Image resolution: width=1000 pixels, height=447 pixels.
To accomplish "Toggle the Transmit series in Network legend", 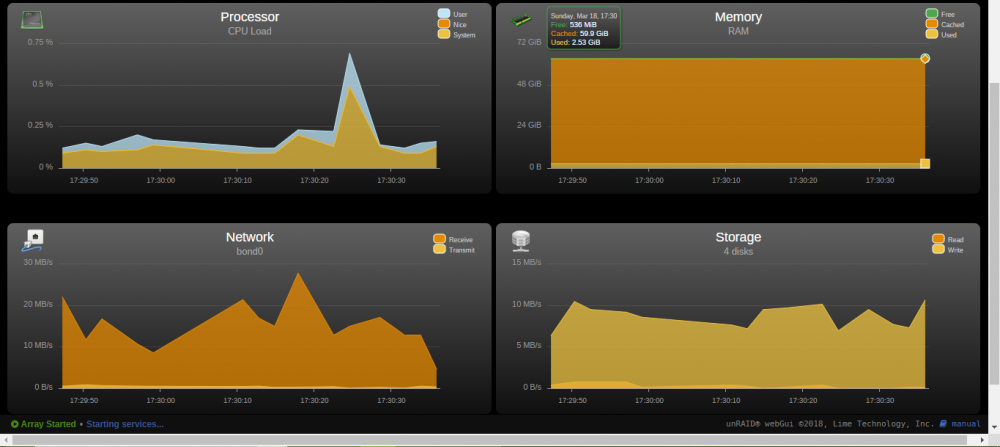I will click(453, 249).
